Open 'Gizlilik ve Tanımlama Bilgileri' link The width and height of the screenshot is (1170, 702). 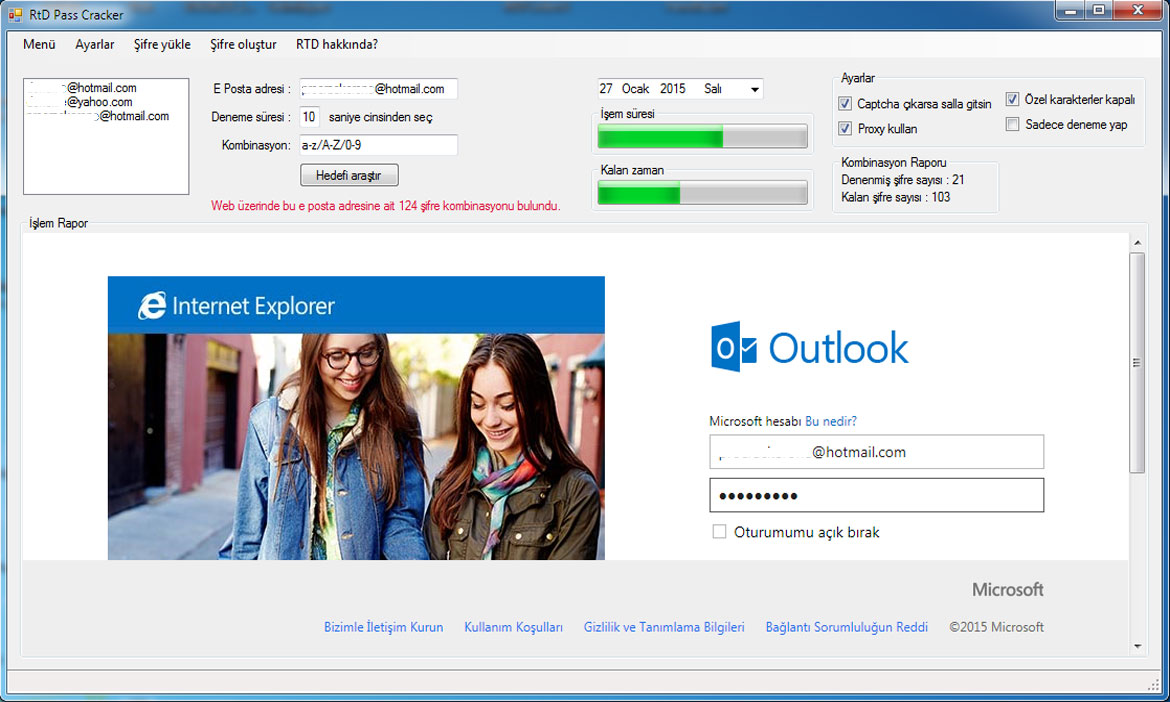664,627
